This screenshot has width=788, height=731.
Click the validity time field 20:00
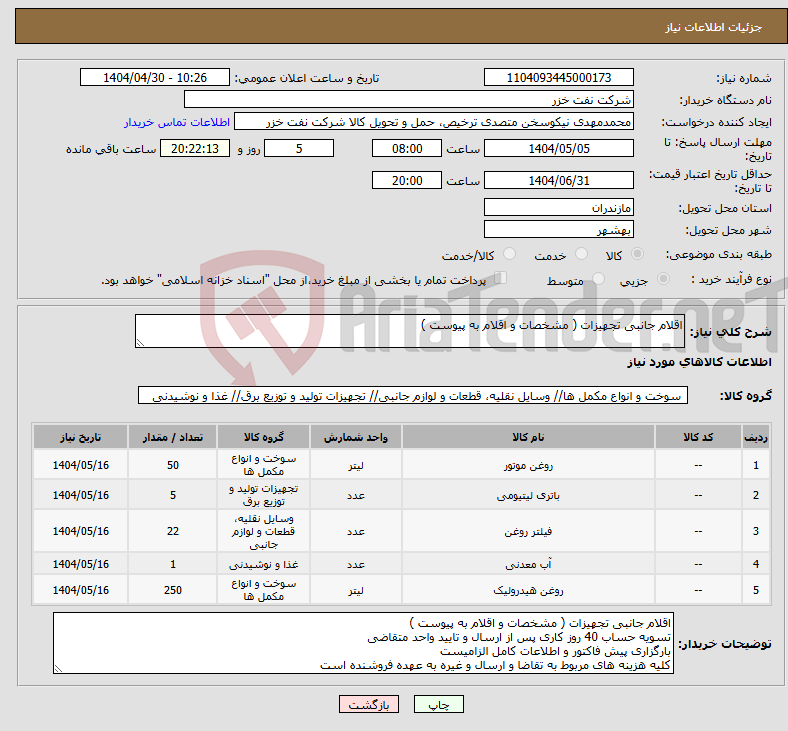click(407, 180)
